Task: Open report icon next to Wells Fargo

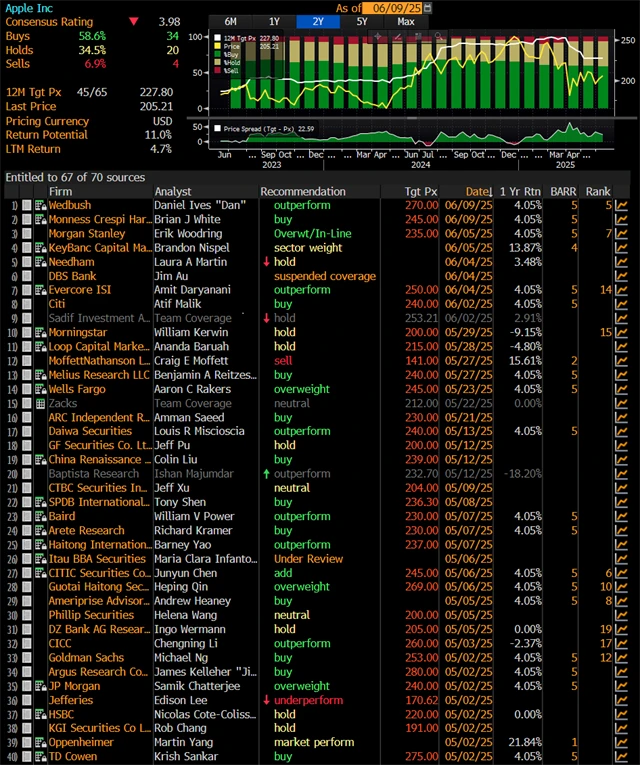Action: (x=41, y=388)
